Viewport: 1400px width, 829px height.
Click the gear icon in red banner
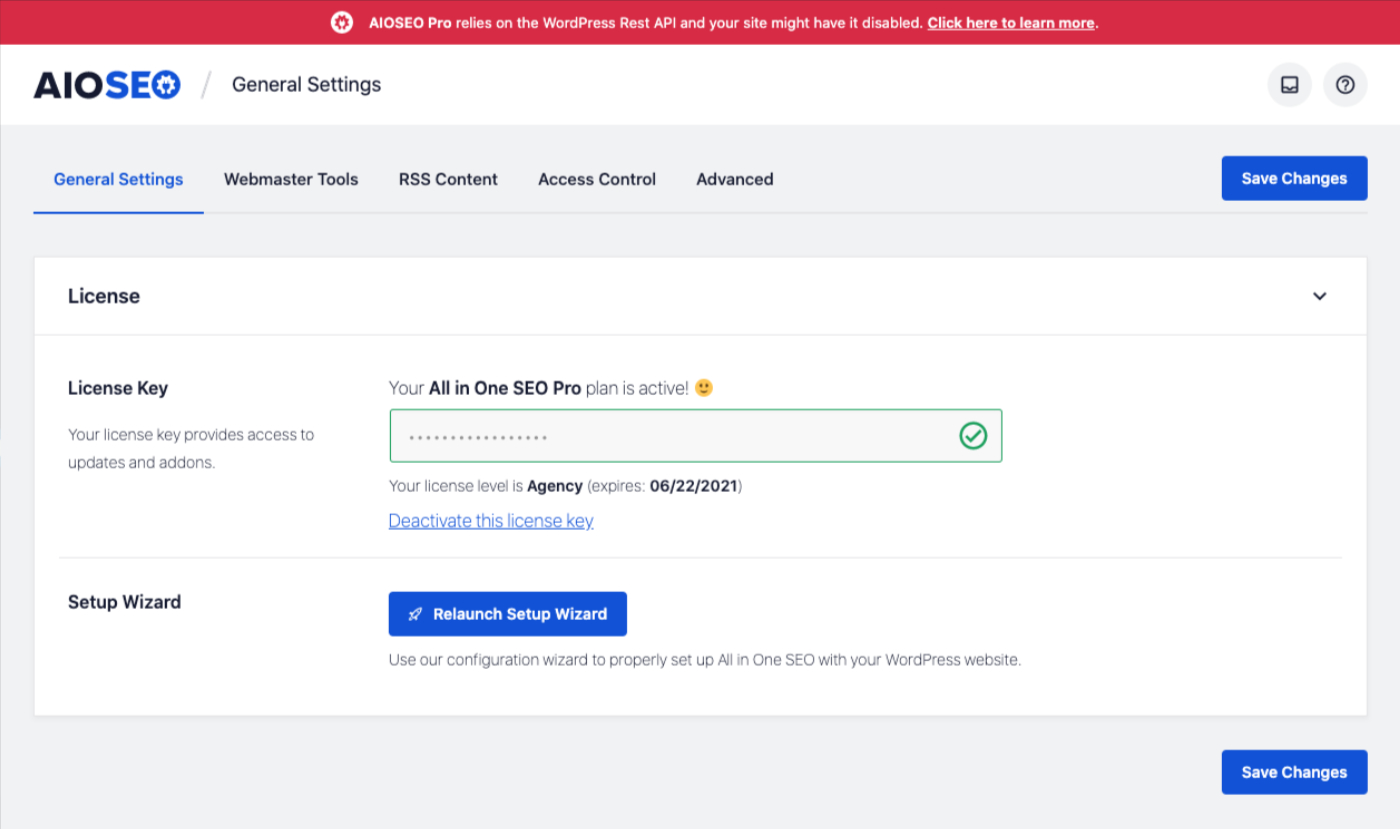(x=342, y=22)
